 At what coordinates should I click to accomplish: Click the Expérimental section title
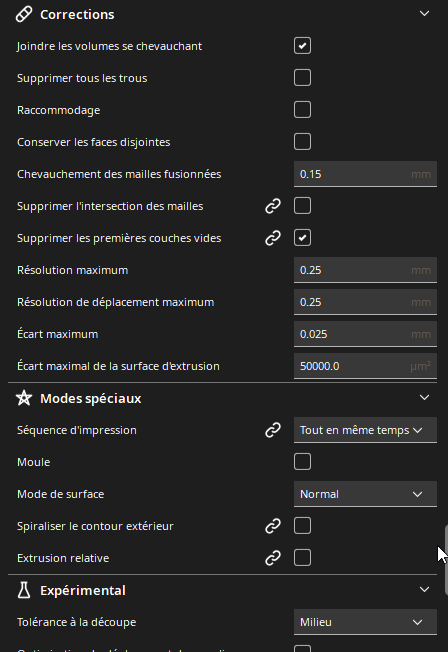(83, 590)
